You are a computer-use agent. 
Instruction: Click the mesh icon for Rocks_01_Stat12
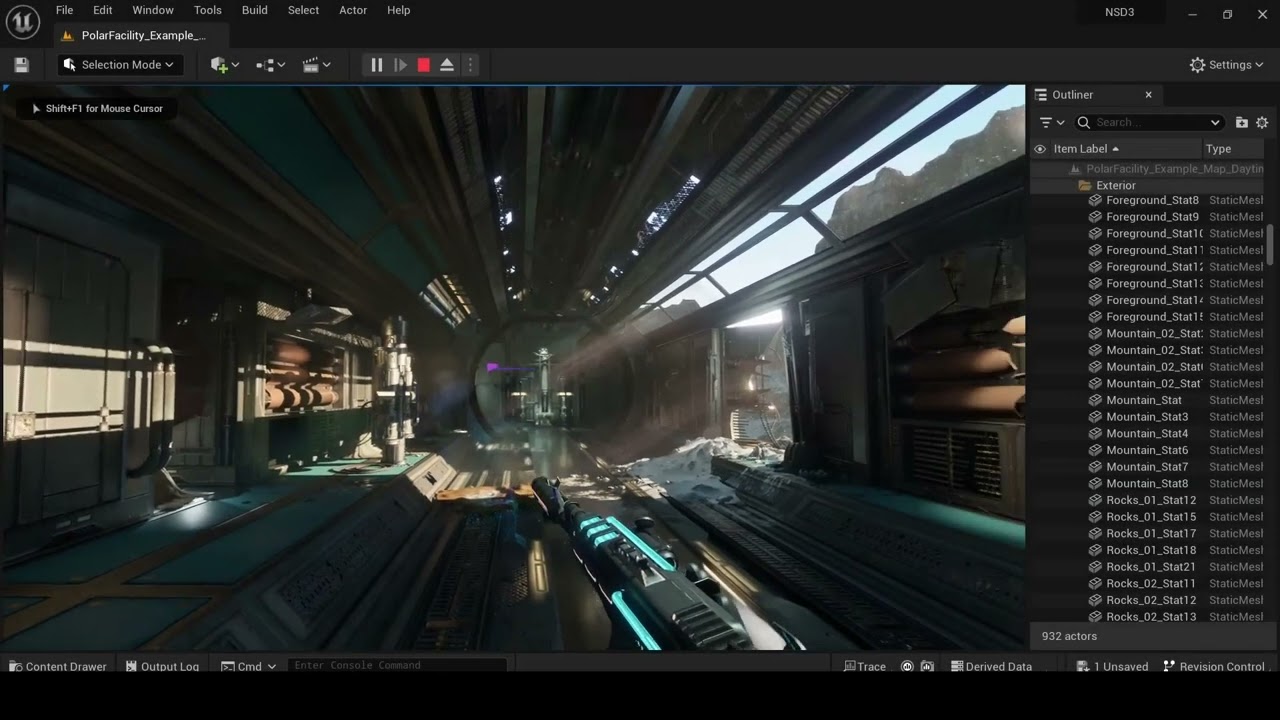click(x=1095, y=500)
